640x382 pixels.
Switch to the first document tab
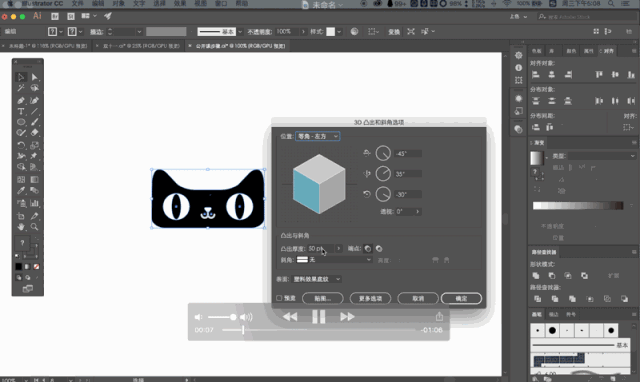pos(48,46)
